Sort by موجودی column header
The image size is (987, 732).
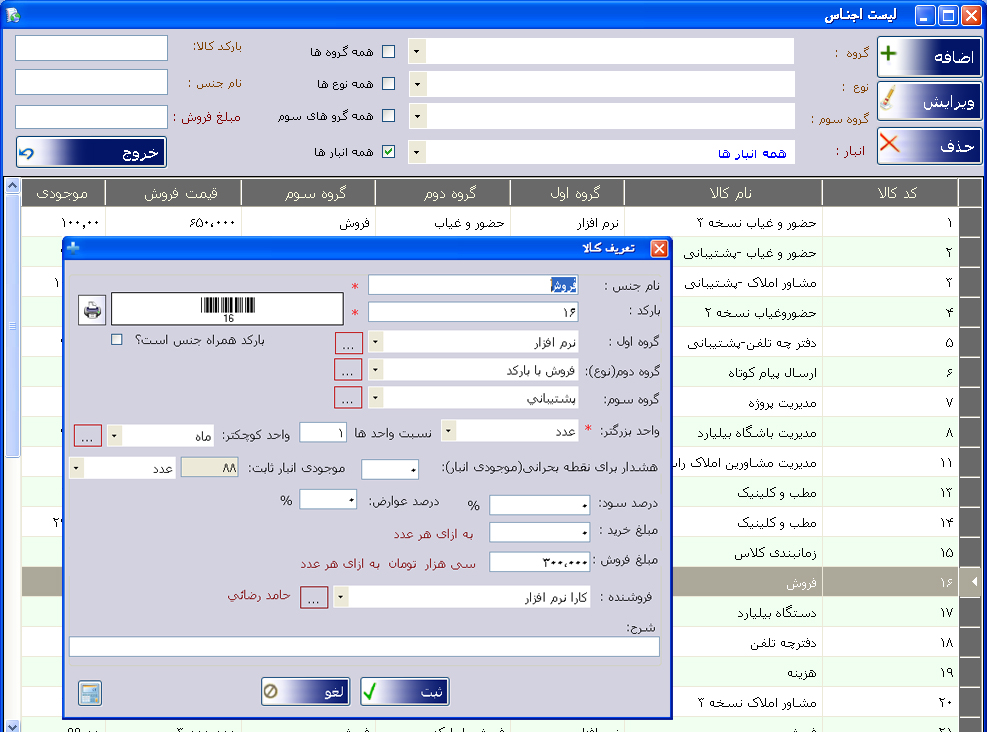coord(63,193)
